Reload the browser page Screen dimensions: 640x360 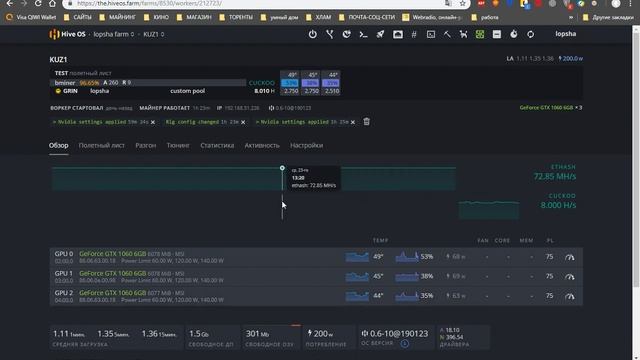pyautogui.click(x=38, y=3)
